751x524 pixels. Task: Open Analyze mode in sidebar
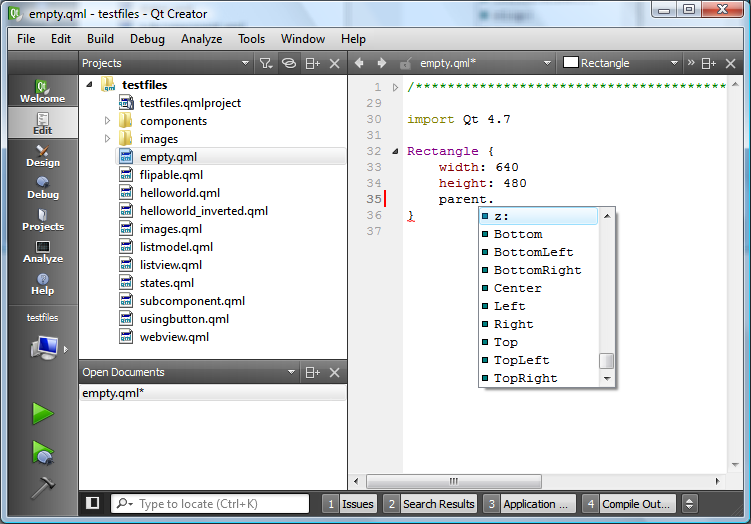42,251
